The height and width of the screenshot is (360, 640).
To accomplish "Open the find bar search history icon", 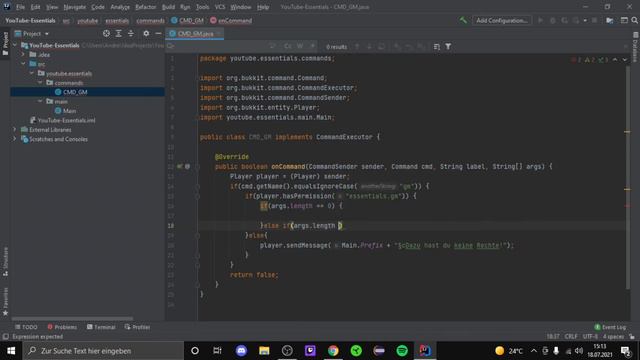I will (x=171, y=47).
